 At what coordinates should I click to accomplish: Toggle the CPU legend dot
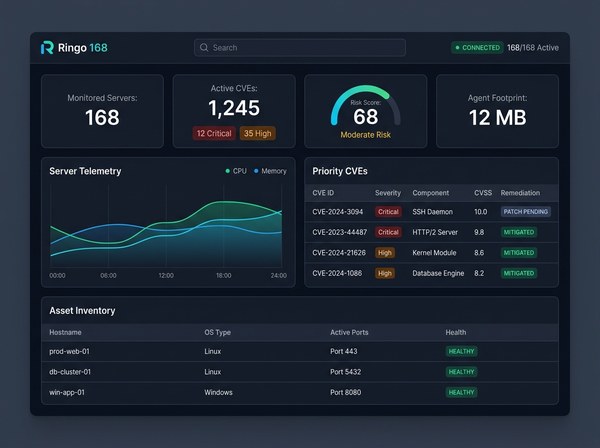pos(228,171)
